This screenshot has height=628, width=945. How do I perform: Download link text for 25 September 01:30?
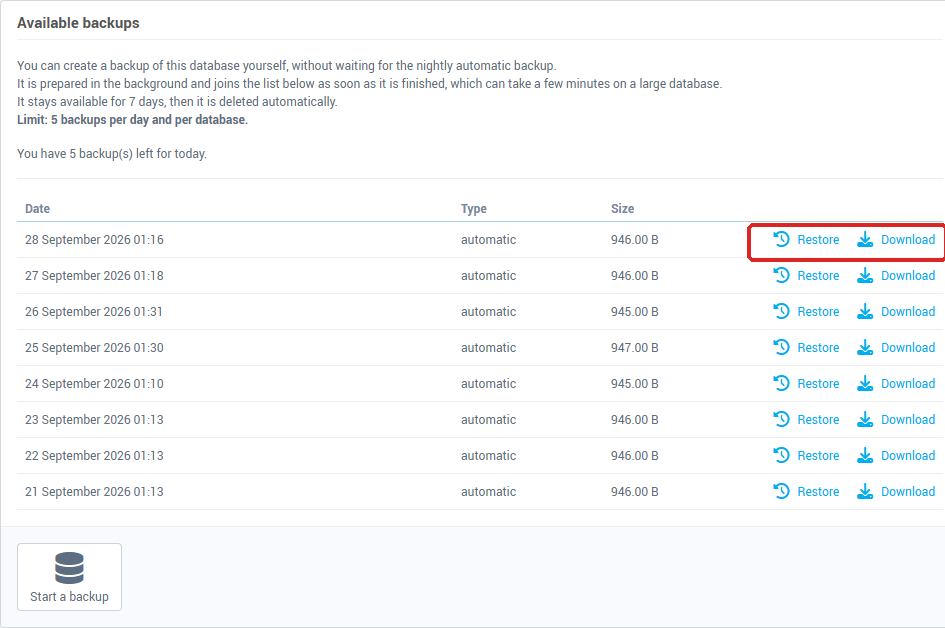click(x=908, y=348)
